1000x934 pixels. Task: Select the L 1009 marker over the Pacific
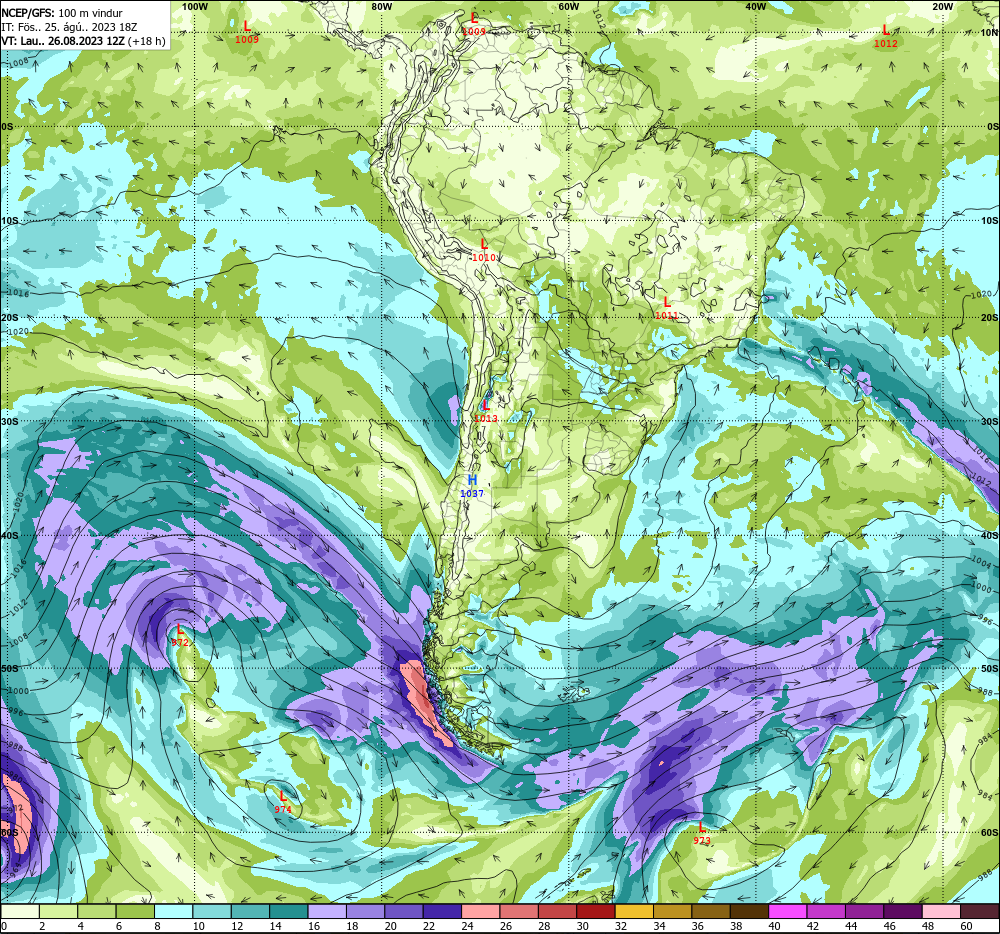(x=247, y=33)
